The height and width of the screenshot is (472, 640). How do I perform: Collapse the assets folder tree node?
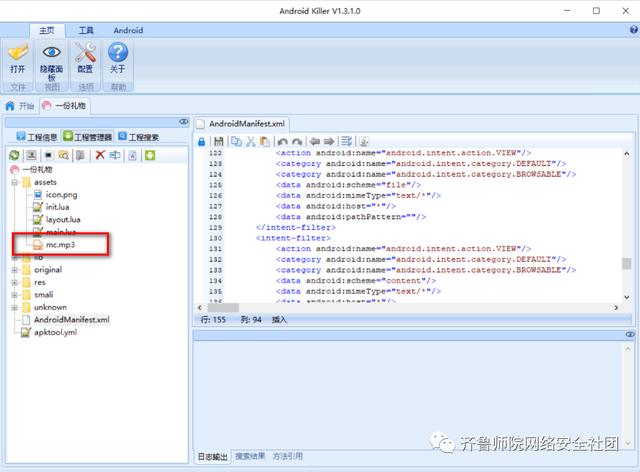[15, 182]
